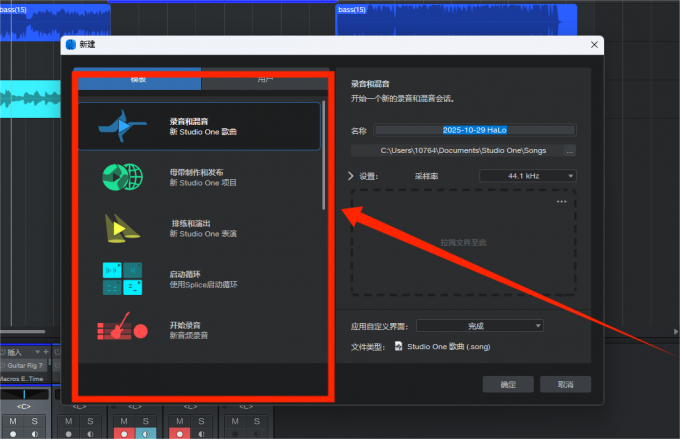Open the Guitar Rig 7 insert slot
Image resolution: width=680 pixels, height=439 pixels.
[25, 365]
